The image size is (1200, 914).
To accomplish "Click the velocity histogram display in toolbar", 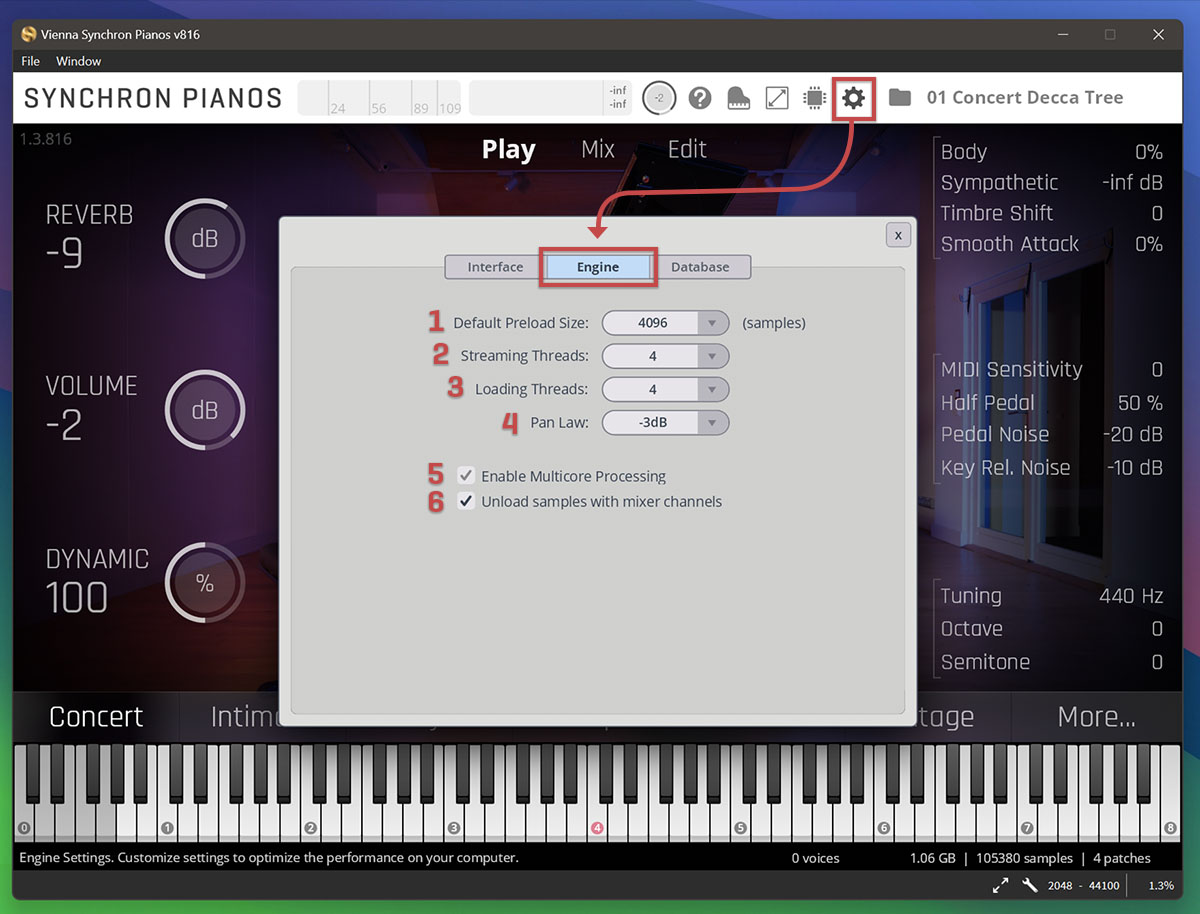I will point(380,98).
